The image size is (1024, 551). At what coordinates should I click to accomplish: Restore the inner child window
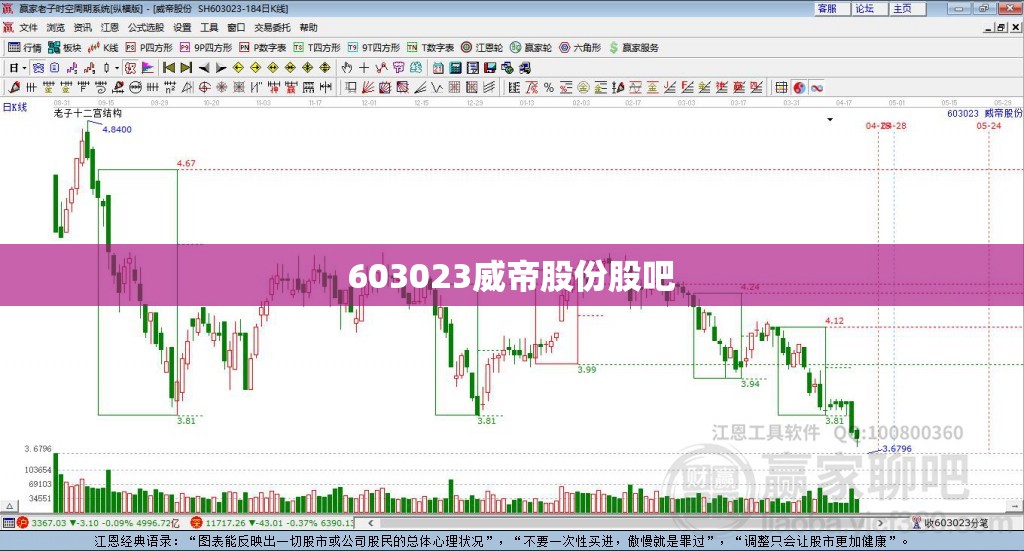(1002, 27)
